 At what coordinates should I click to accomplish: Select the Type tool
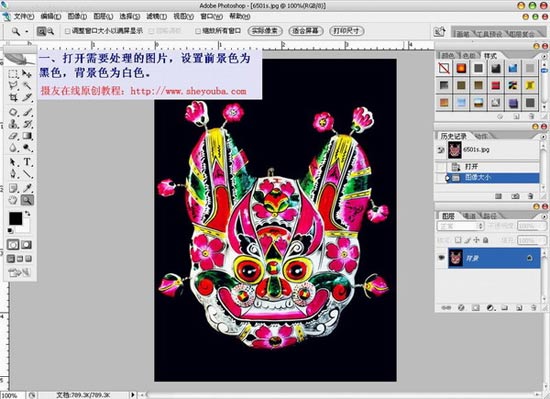tap(27, 162)
